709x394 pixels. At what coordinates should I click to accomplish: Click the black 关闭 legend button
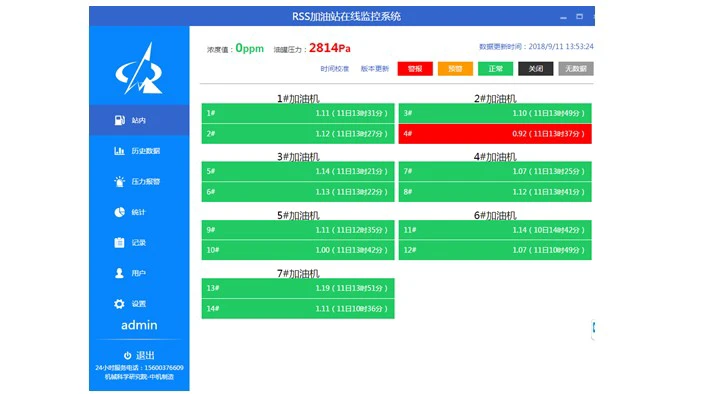[536, 69]
